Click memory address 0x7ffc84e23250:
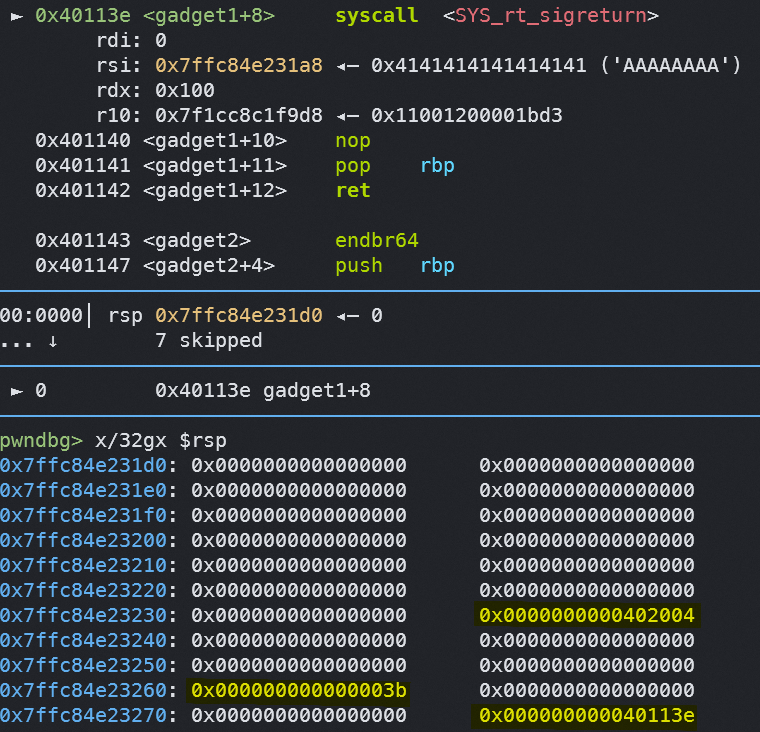Viewport: 760px width, 732px height. tap(89, 665)
